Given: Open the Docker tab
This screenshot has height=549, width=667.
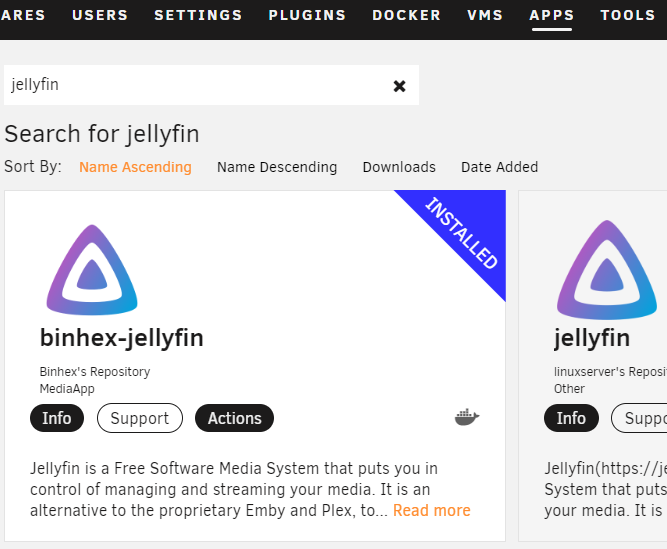Looking at the screenshot, I should pyautogui.click(x=406, y=15).
